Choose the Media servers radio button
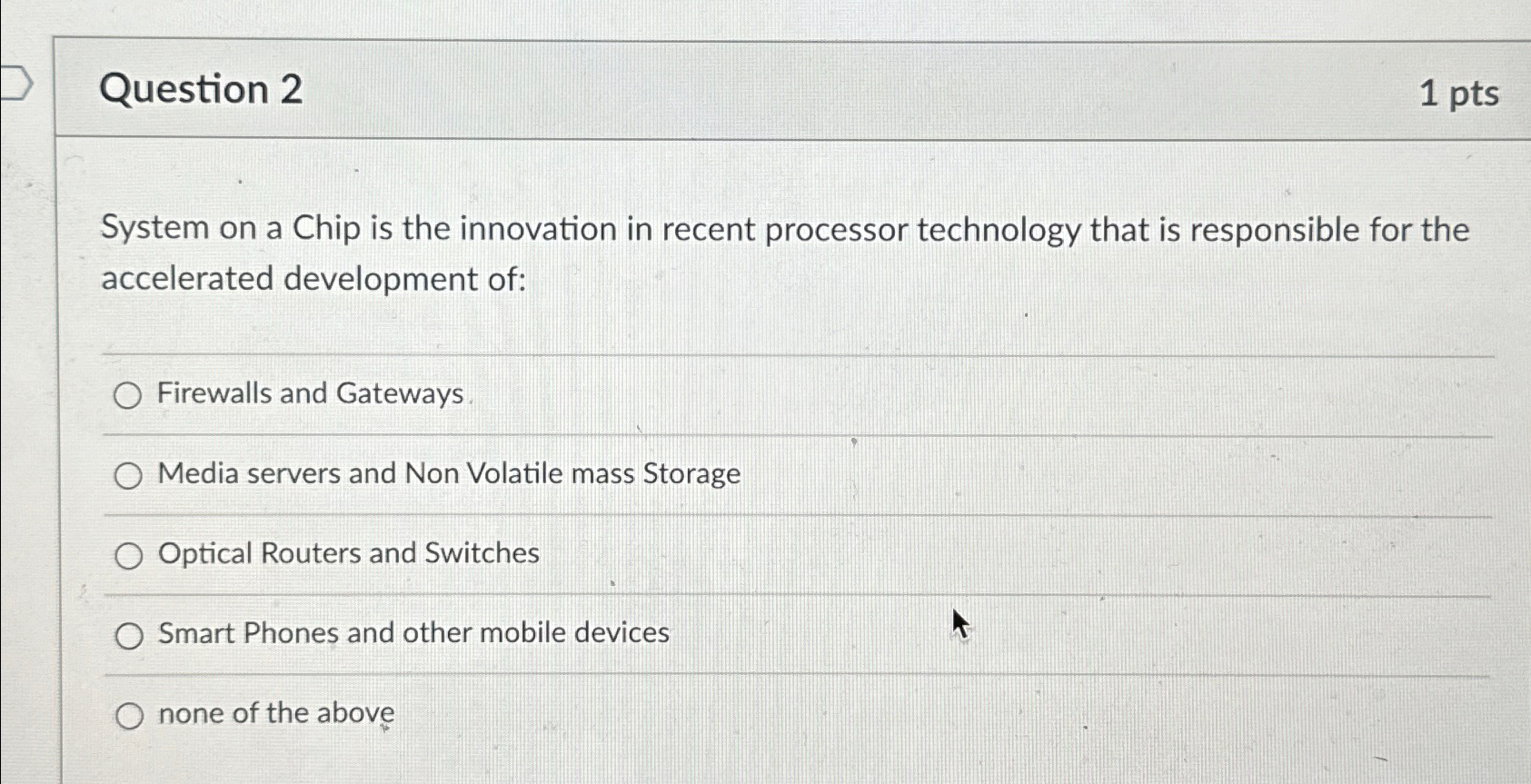Viewport: 1531px width, 784px height. pyautogui.click(x=128, y=475)
